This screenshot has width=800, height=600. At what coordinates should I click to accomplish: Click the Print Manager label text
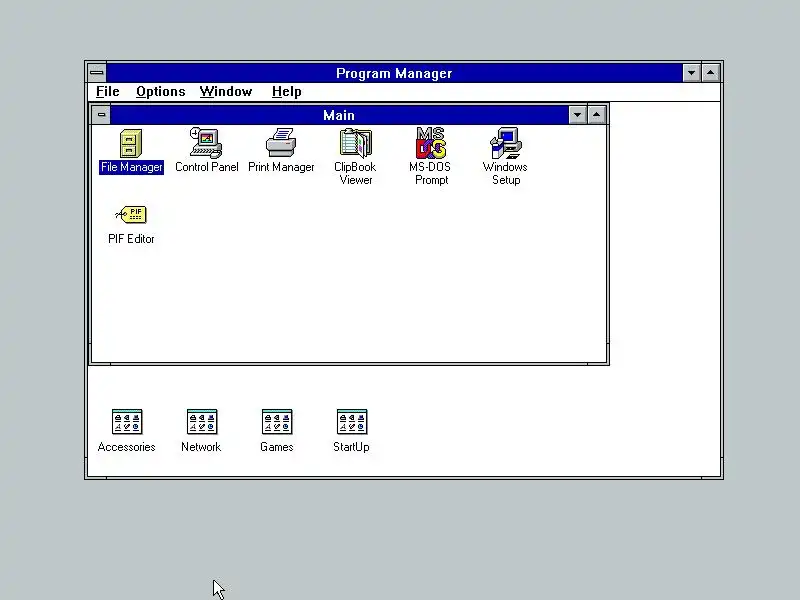281,167
